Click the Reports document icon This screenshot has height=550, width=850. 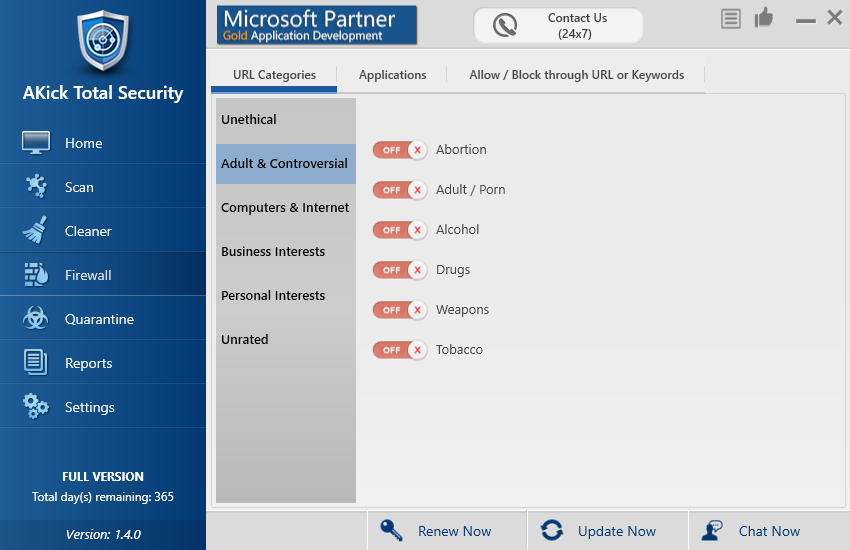coord(35,363)
